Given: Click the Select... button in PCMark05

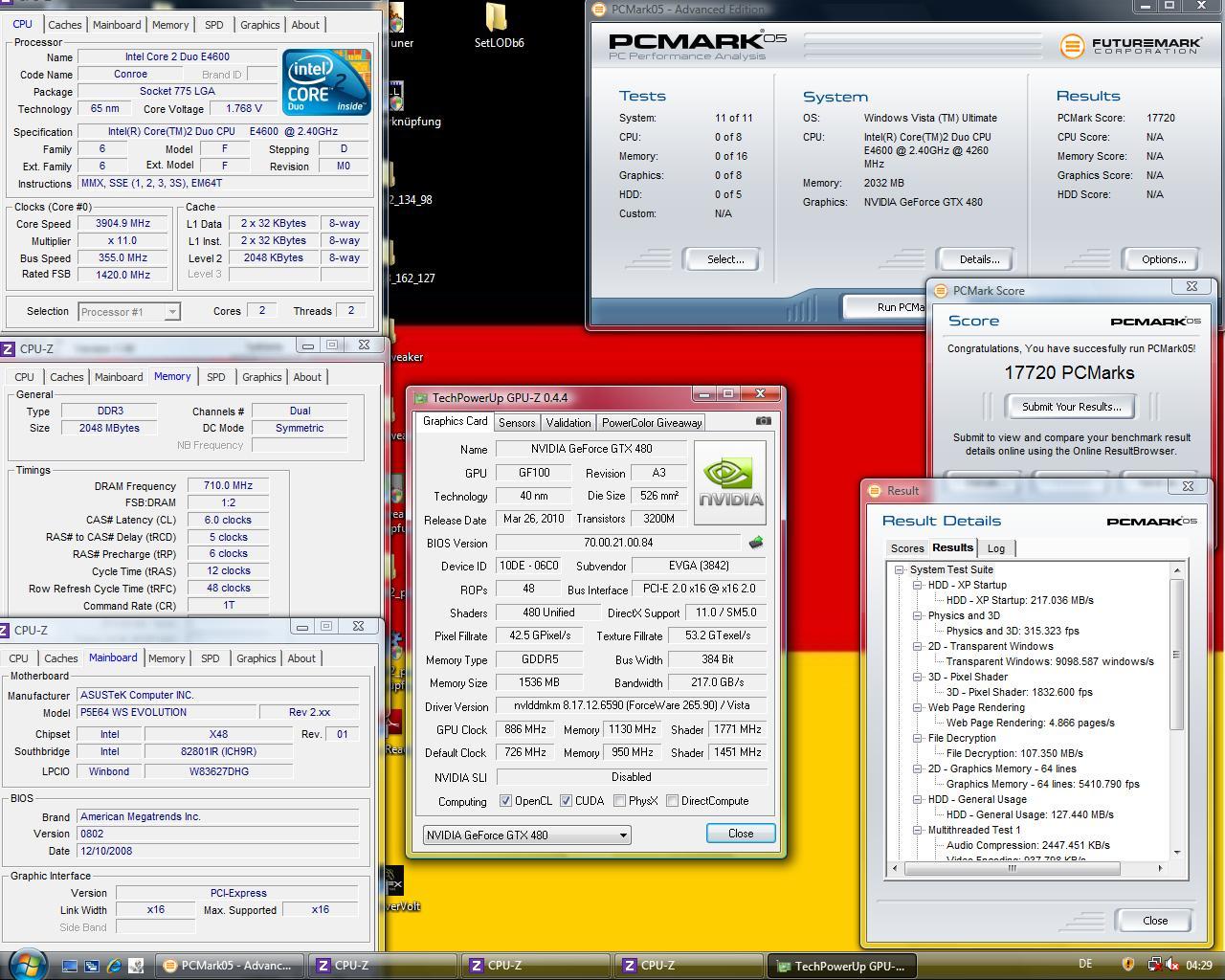Looking at the screenshot, I should [724, 259].
